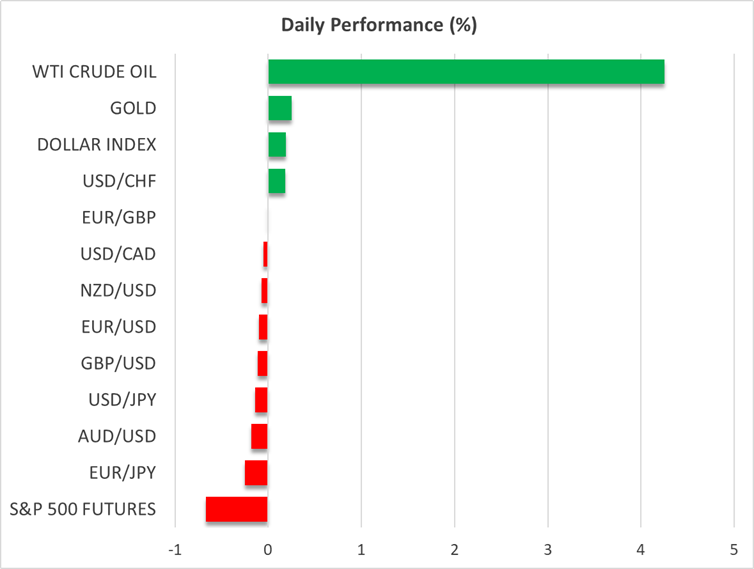Click the -1 value on horizontal axis
The width and height of the screenshot is (754, 569).
tap(175, 549)
